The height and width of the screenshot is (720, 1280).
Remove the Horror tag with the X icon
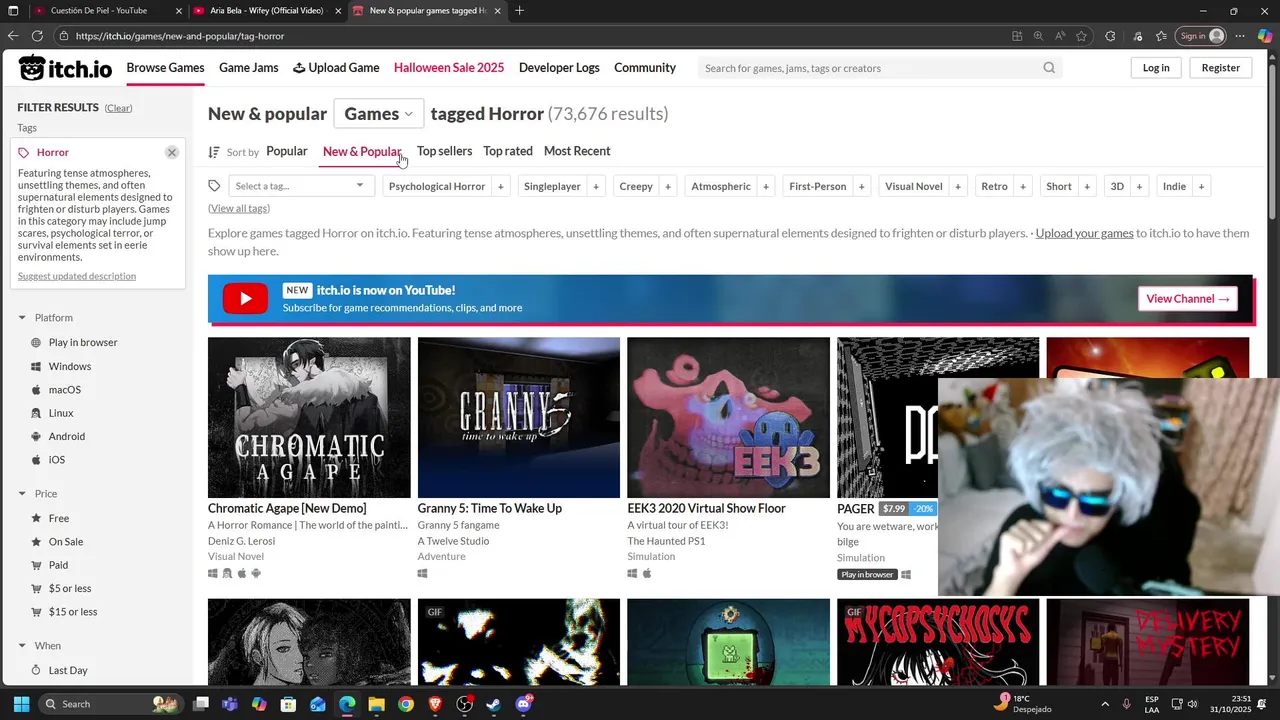tap(172, 152)
